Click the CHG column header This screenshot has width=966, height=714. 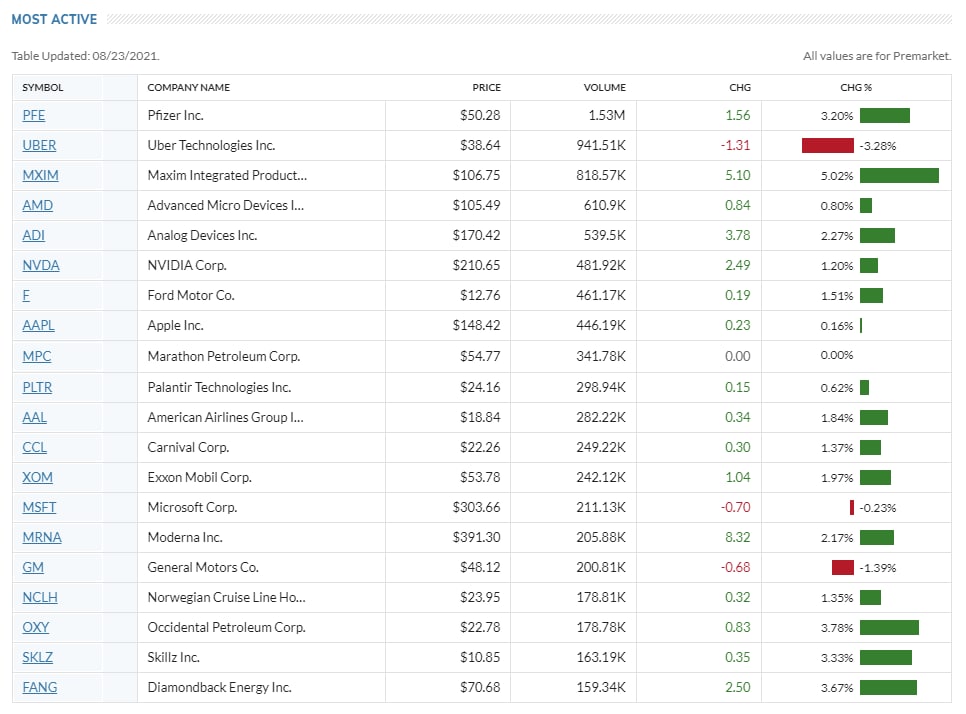pyautogui.click(x=740, y=87)
